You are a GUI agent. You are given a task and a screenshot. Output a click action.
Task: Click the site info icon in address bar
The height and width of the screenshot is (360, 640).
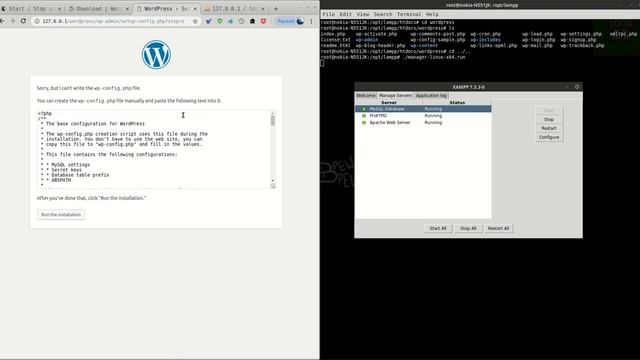(37, 21)
